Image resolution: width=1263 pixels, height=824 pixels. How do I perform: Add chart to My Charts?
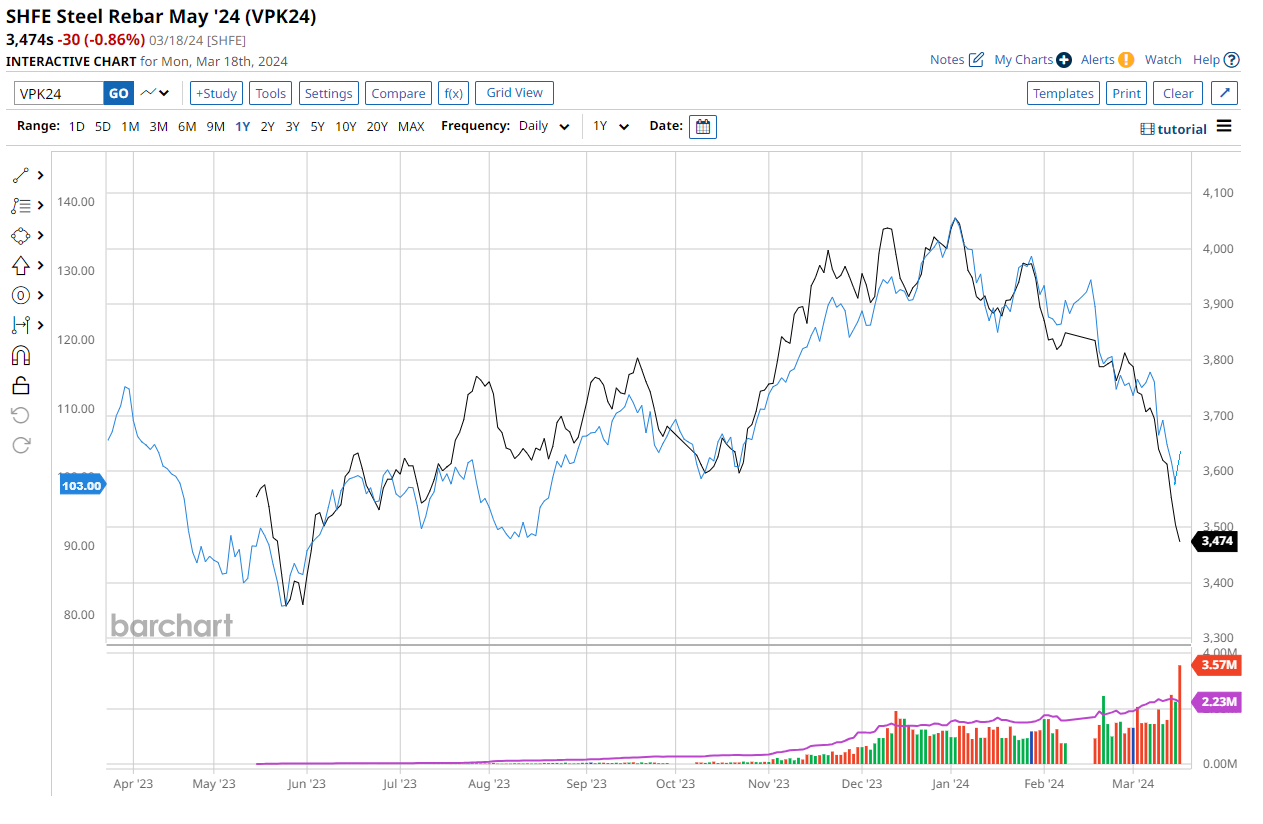[x=1063, y=60]
